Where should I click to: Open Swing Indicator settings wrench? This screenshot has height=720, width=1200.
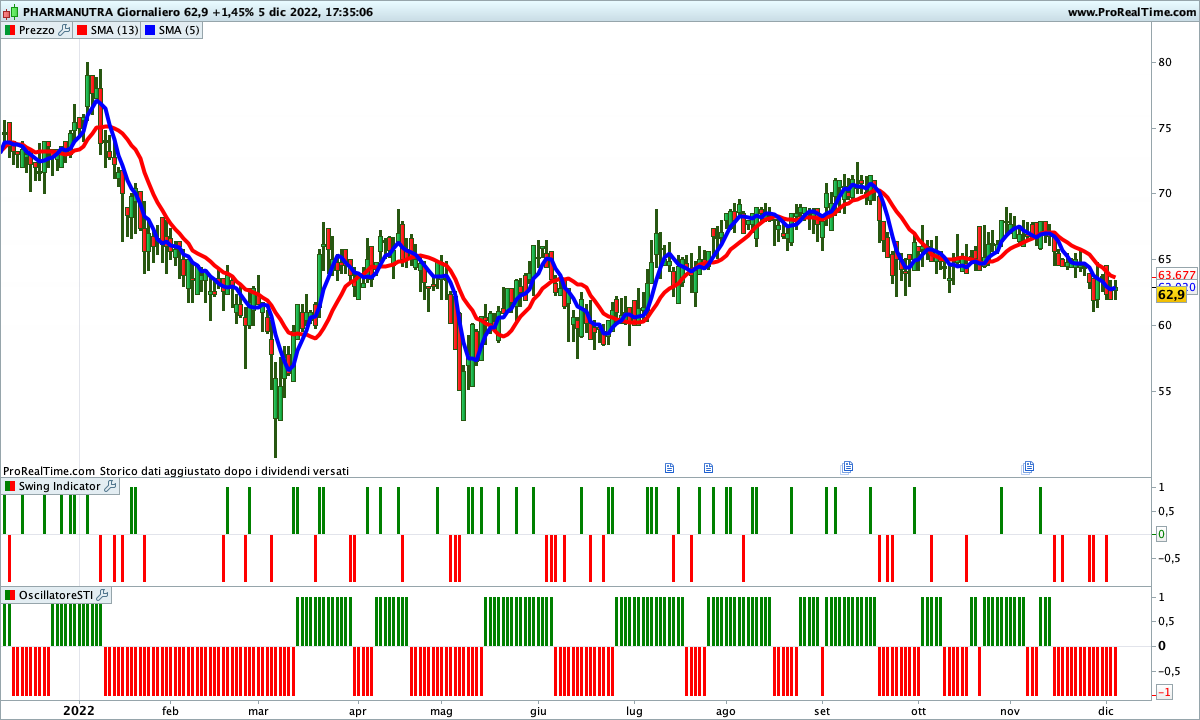pyautogui.click(x=110, y=486)
